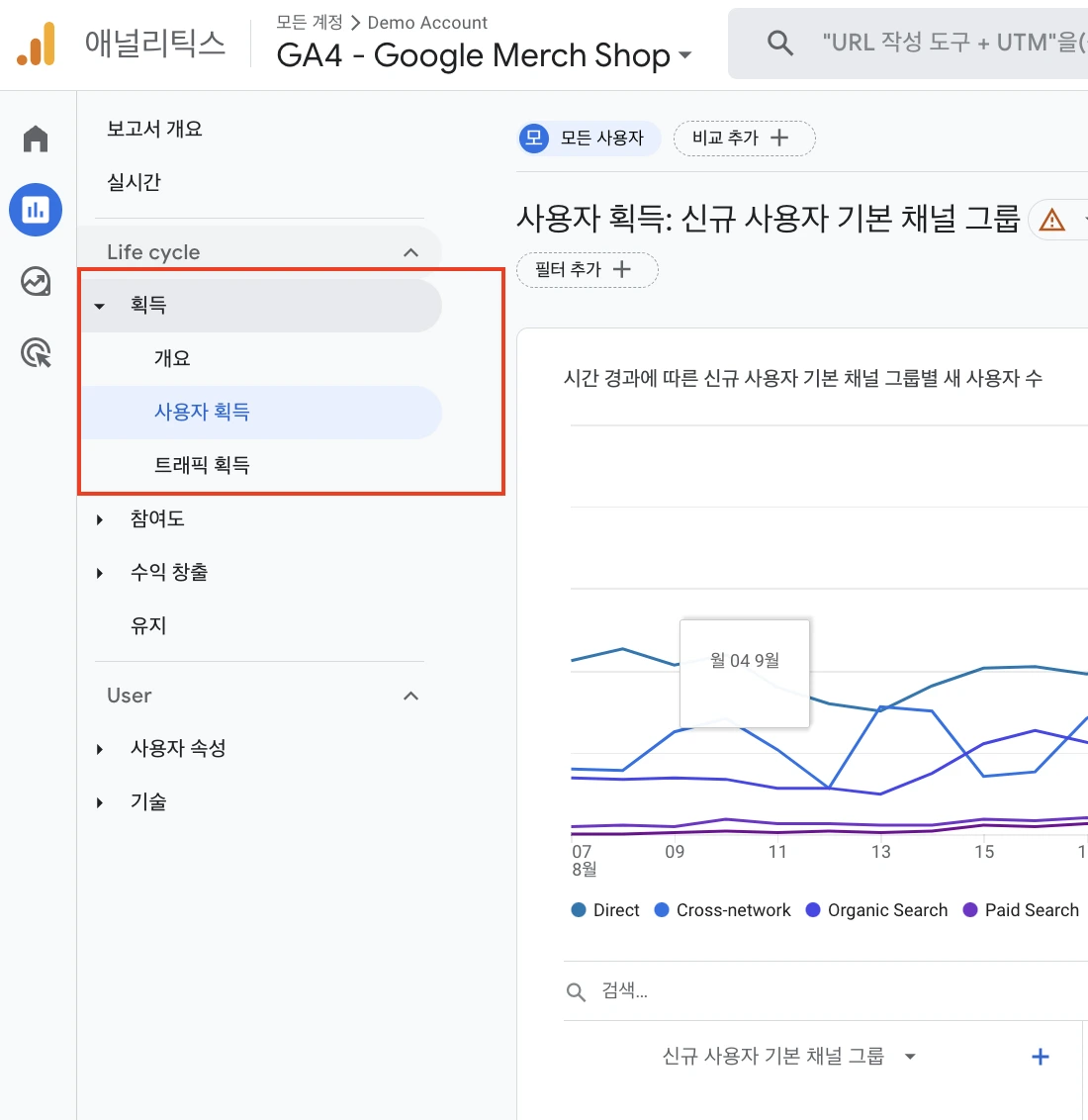
Task: Click the report title 사용자 획득 heading
Action: pyautogui.click(x=769, y=219)
